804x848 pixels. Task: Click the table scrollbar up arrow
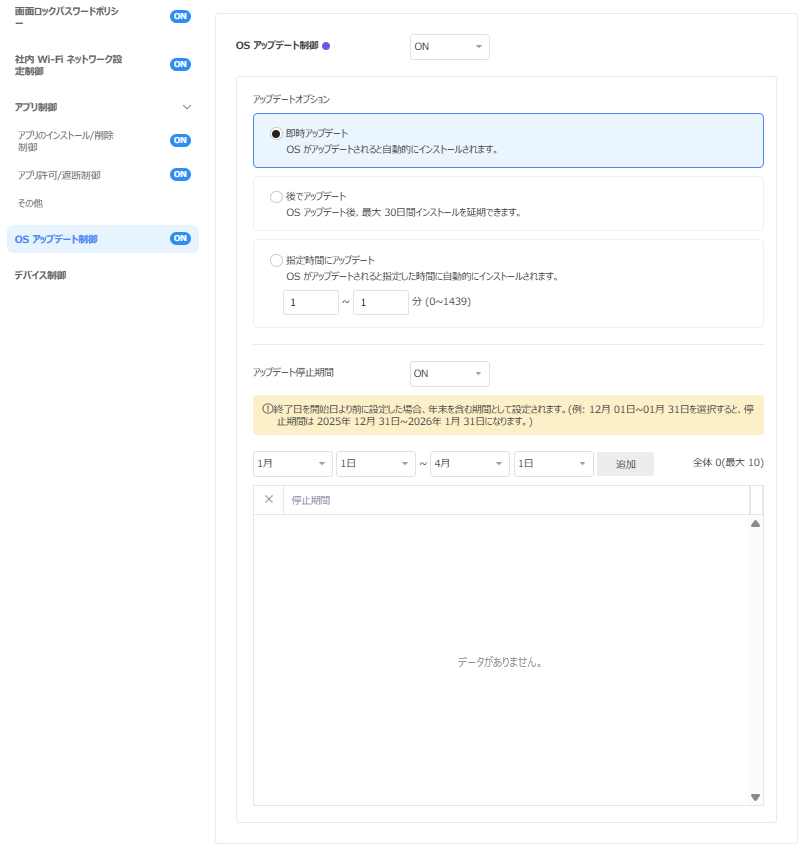pos(755,524)
